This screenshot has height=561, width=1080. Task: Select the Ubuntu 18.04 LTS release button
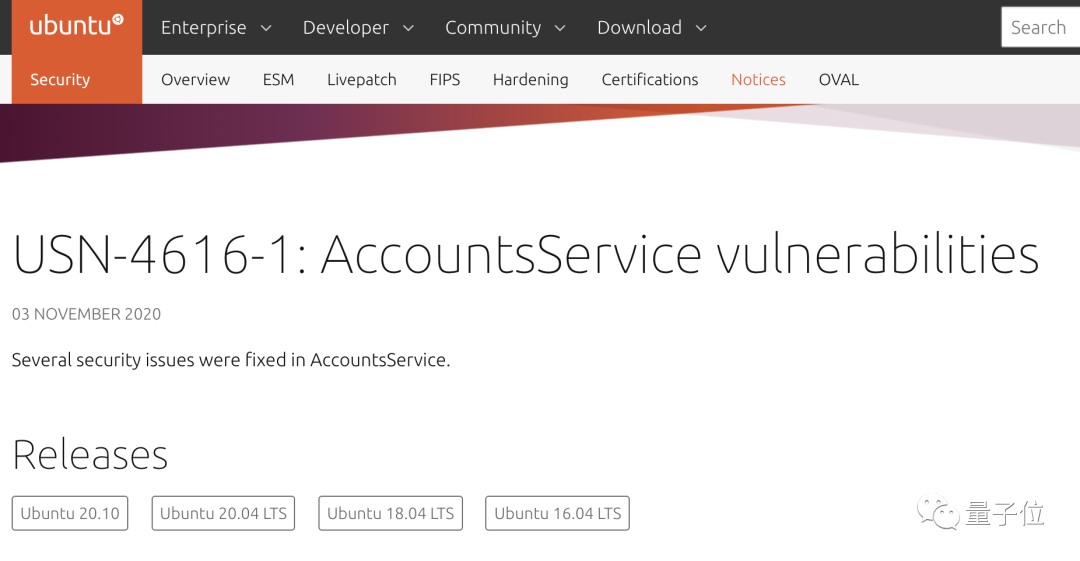[x=391, y=513]
